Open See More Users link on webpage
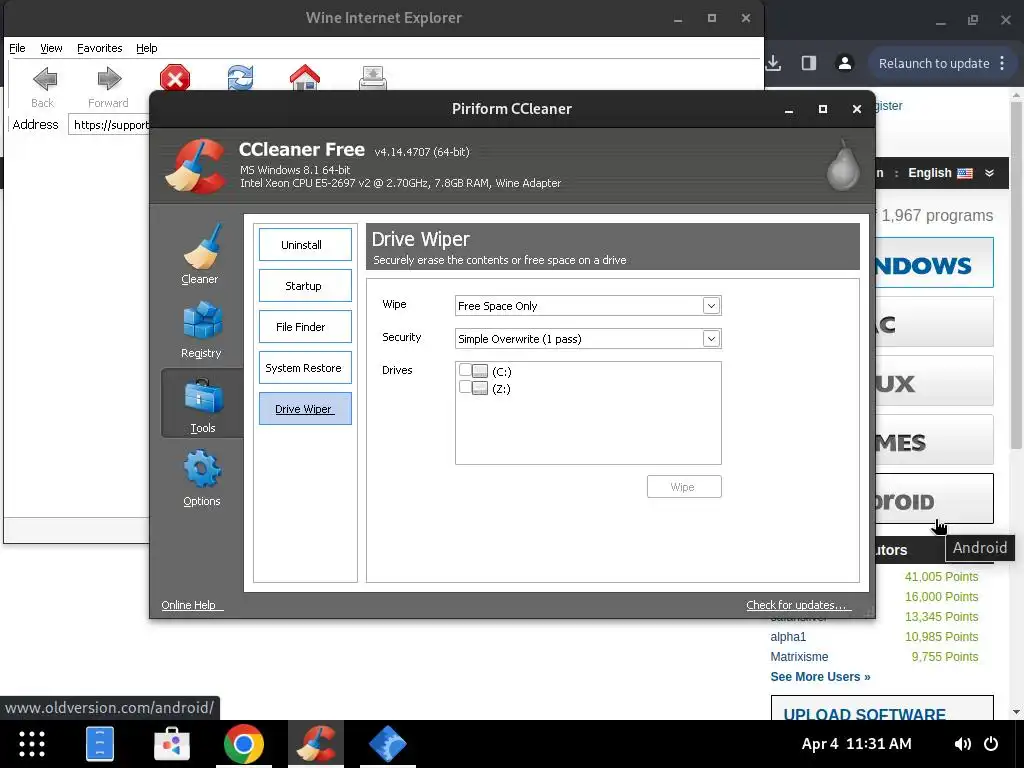Screen dimensions: 1024x768 [820, 677]
